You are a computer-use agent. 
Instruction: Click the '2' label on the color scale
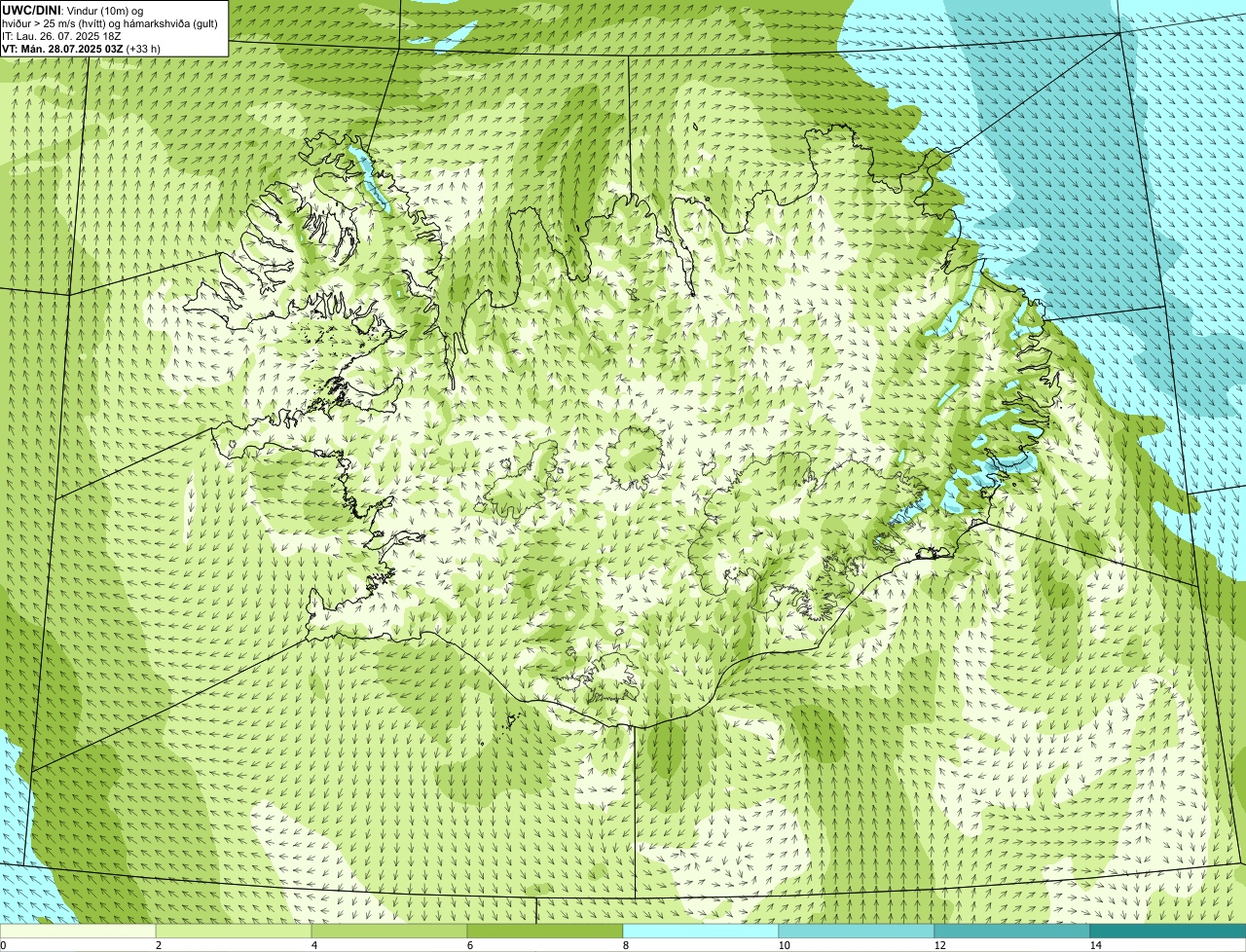tap(158, 945)
